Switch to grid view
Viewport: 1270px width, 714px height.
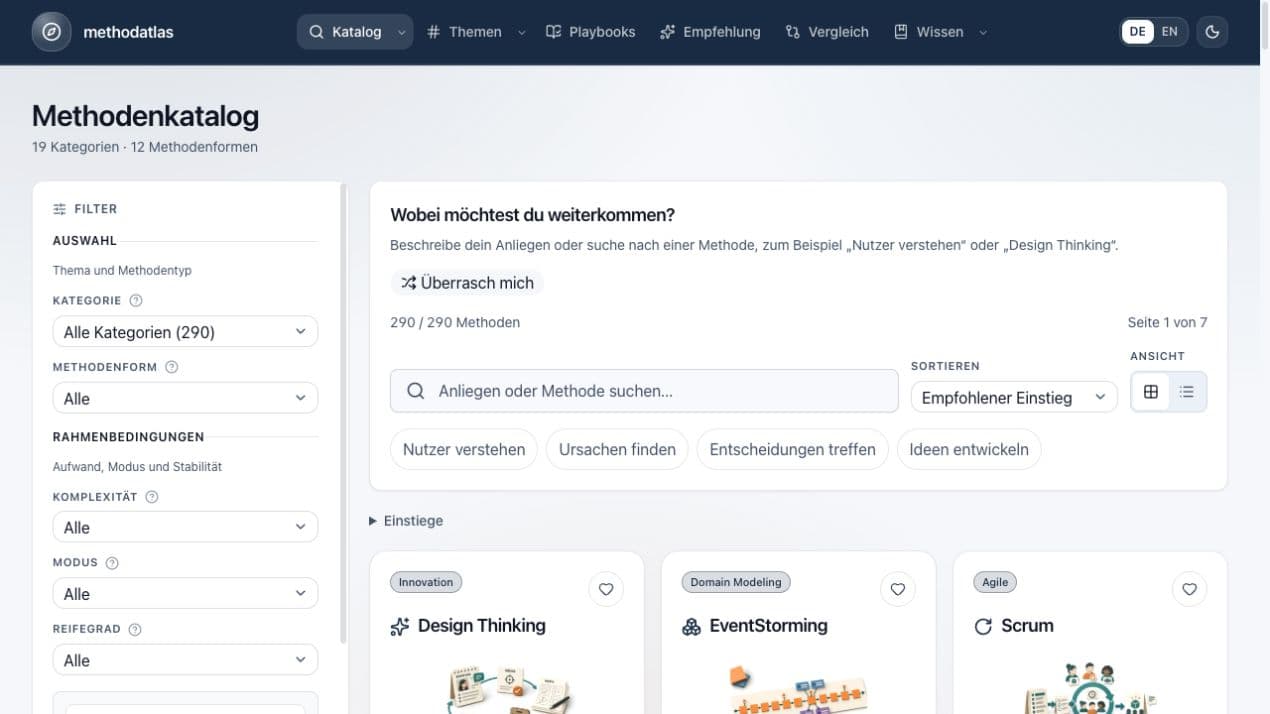tap(1151, 392)
